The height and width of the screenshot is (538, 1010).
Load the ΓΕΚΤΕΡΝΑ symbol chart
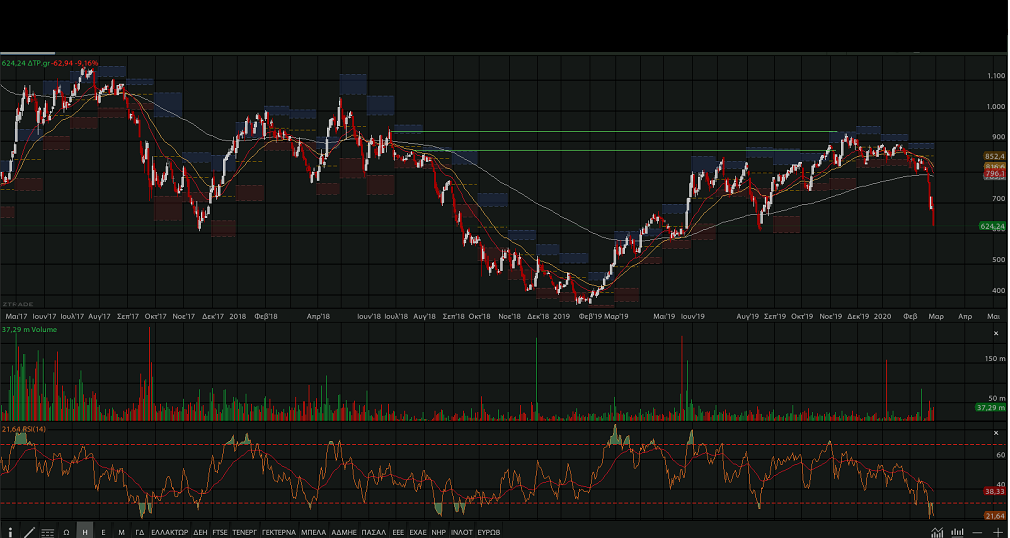pos(278,532)
